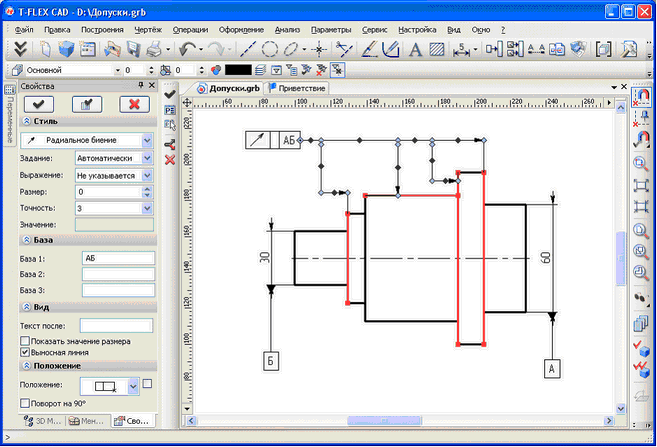The image size is (657, 447).
Task: Click the hammer document settings icon
Action: coord(629,49)
